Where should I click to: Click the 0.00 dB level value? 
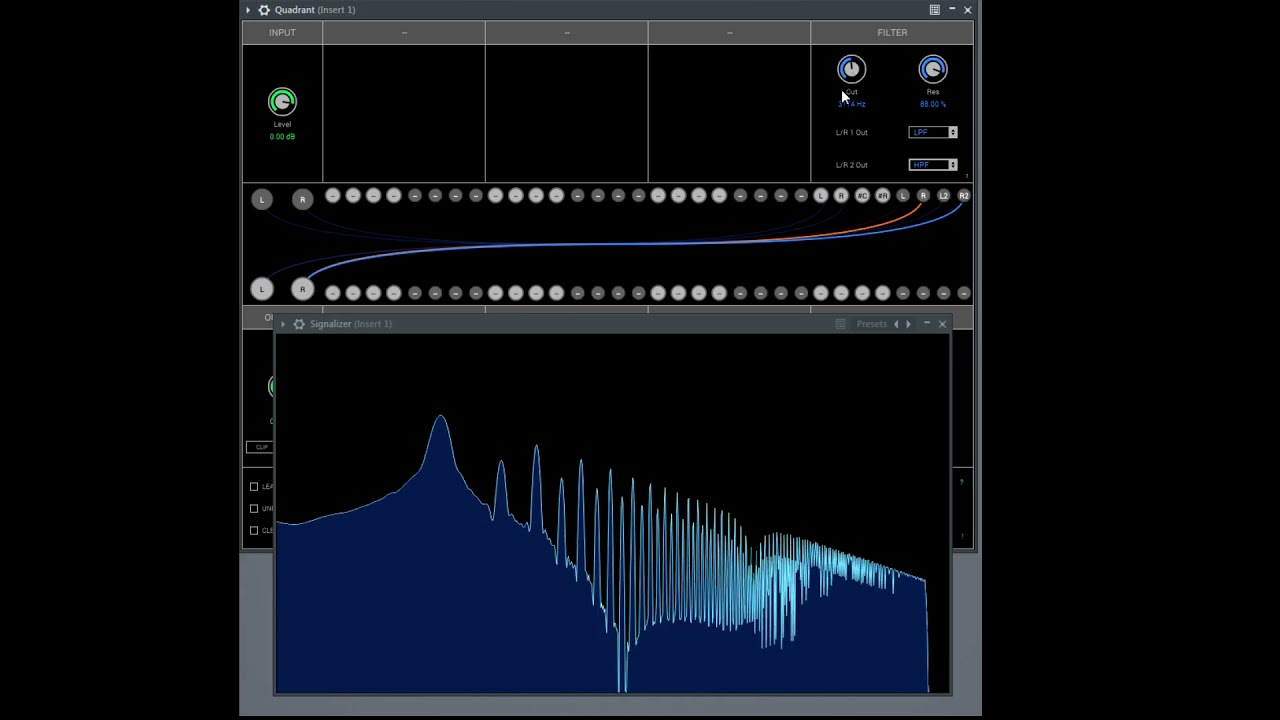pyautogui.click(x=282, y=136)
